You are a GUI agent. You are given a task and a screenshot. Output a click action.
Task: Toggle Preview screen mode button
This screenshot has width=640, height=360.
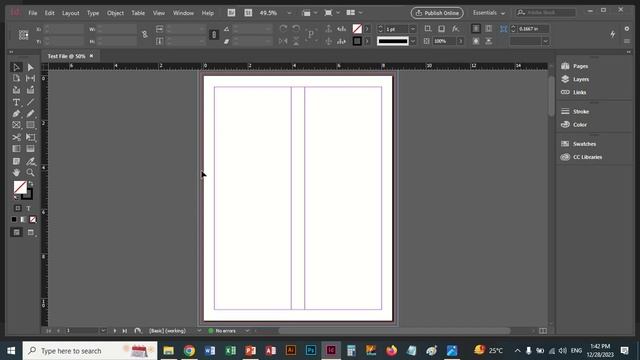pyautogui.click(x=31, y=233)
